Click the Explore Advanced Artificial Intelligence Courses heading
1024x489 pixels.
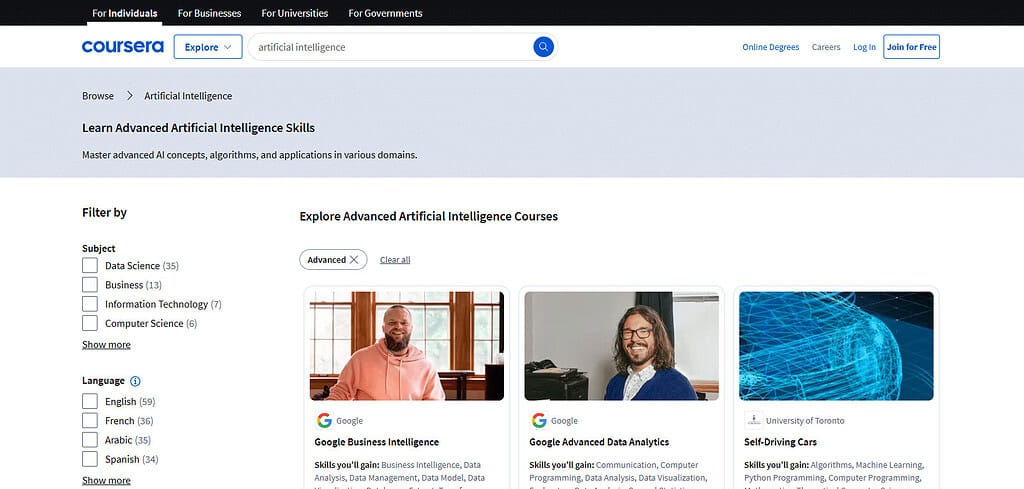[x=428, y=216]
